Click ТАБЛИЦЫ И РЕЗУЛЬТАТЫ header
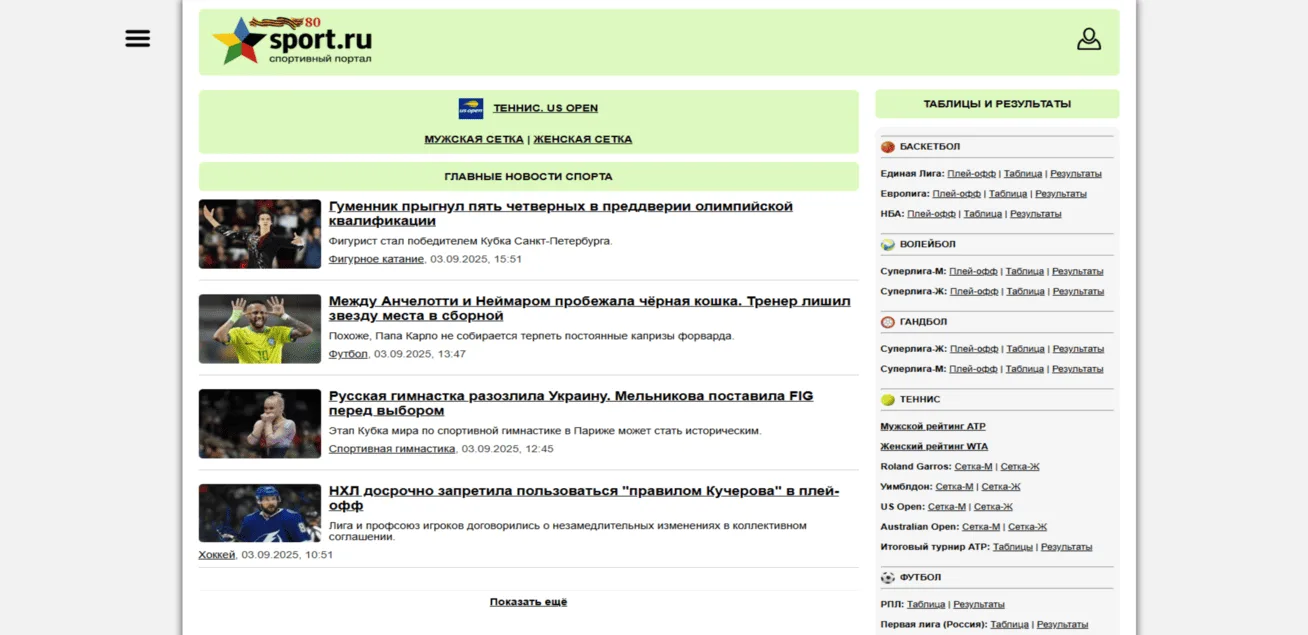1308x635 pixels. click(x=997, y=104)
